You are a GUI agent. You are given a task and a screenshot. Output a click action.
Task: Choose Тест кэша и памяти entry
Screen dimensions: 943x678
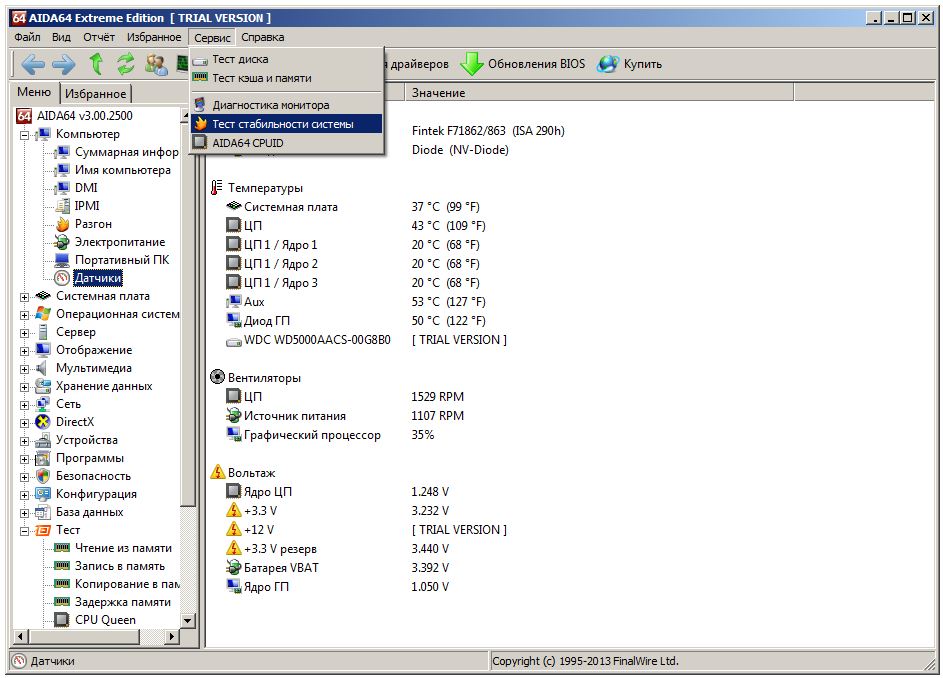tap(286, 78)
